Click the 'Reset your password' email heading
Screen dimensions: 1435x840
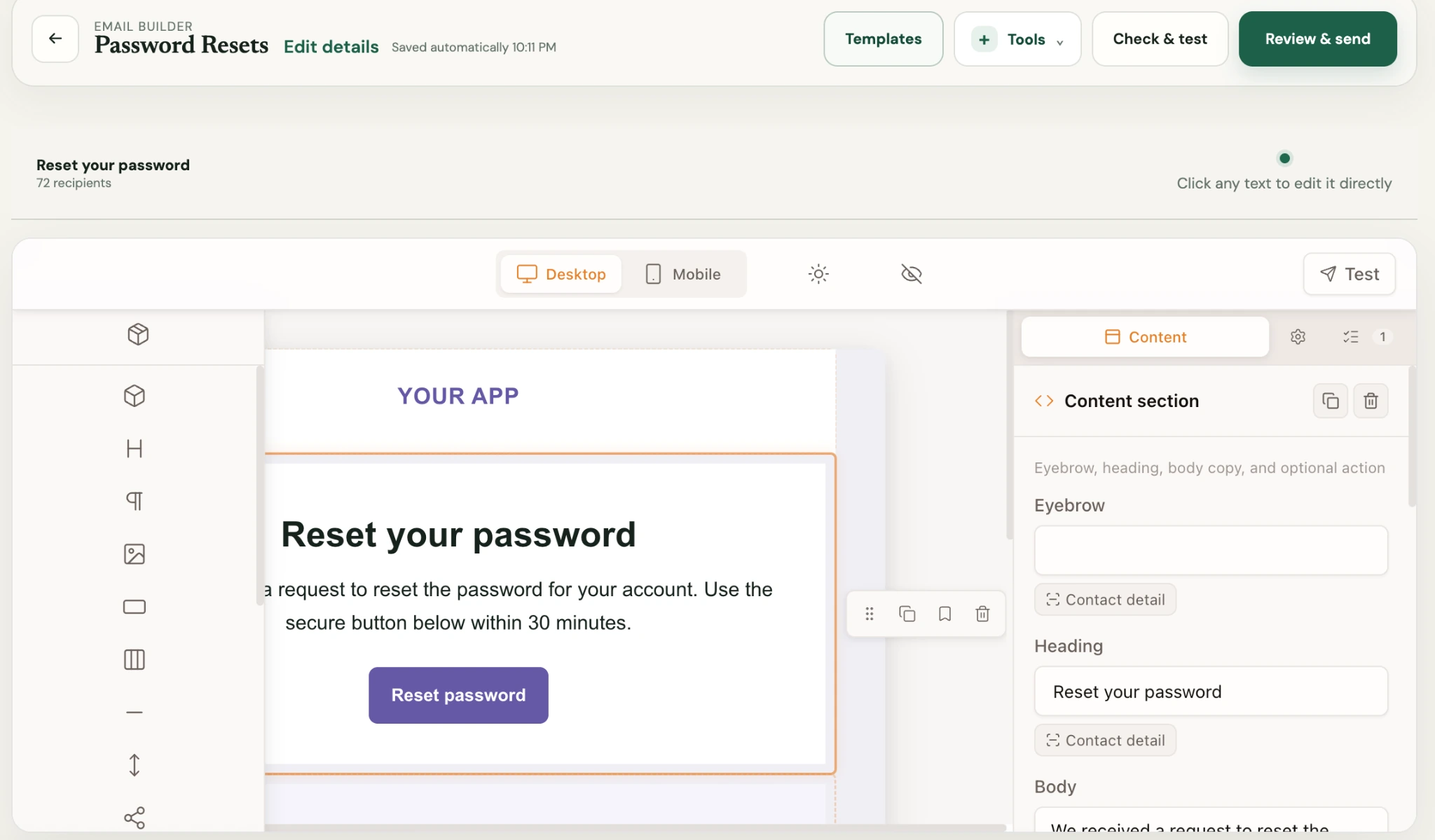coord(458,535)
